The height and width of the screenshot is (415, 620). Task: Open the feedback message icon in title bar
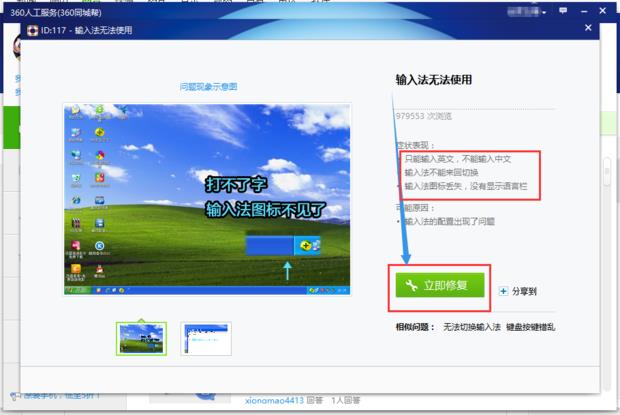563,11
